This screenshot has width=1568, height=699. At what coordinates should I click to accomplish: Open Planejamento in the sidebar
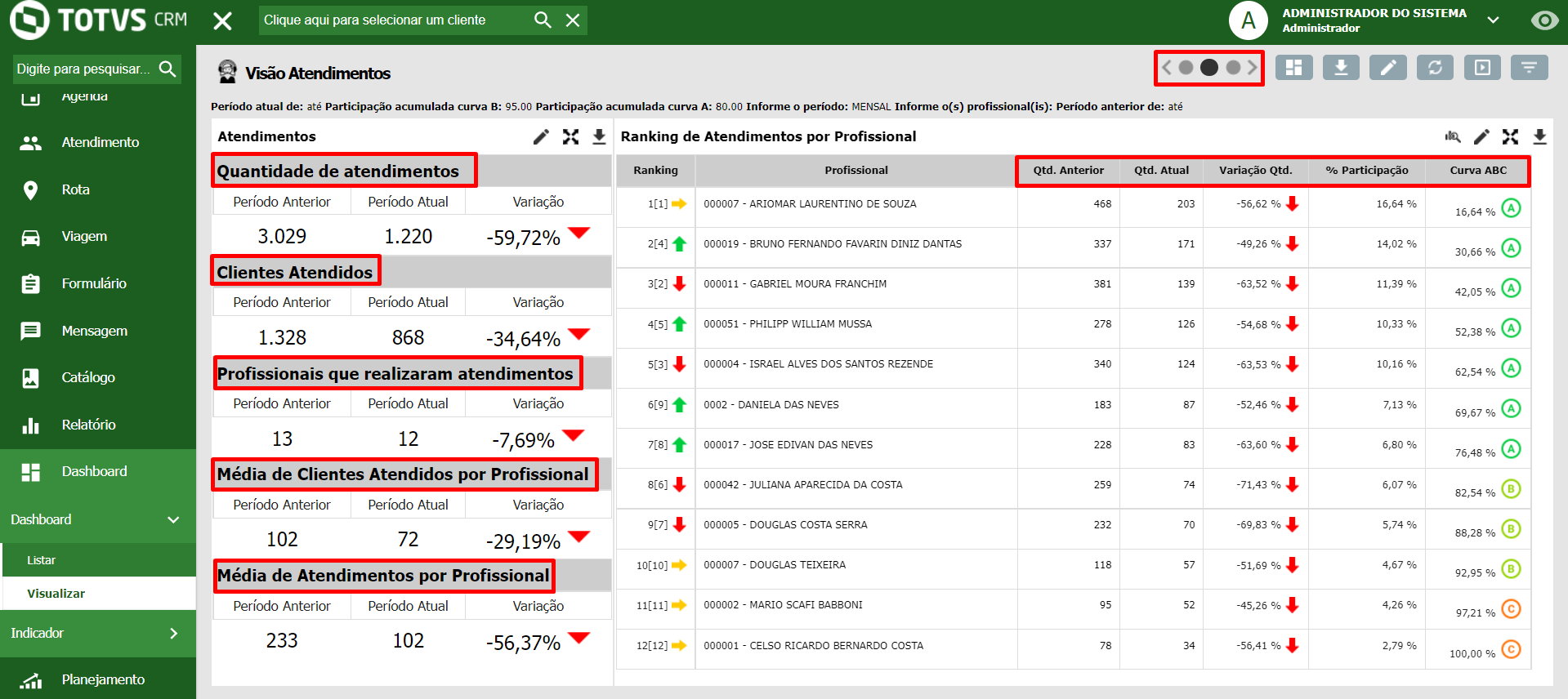click(x=98, y=679)
